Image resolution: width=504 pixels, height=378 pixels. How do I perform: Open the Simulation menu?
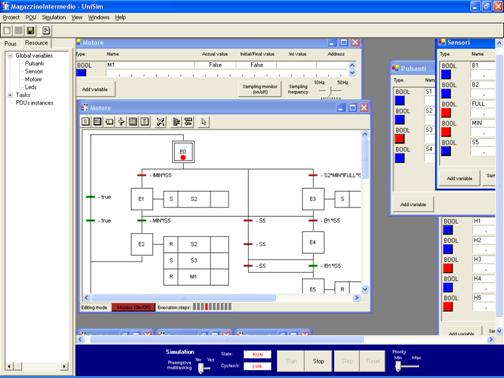click(54, 17)
